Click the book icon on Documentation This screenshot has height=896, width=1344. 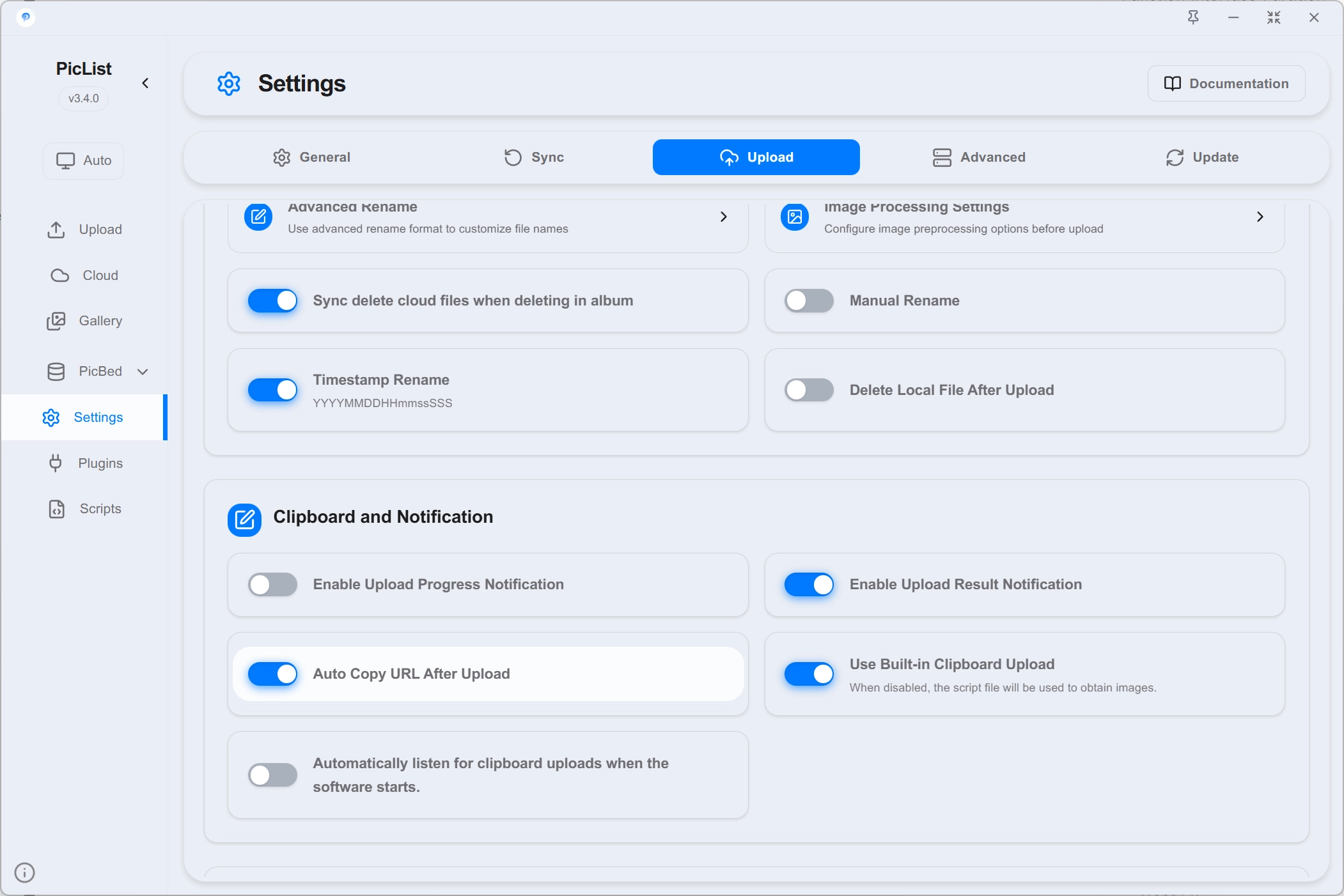click(x=1173, y=84)
